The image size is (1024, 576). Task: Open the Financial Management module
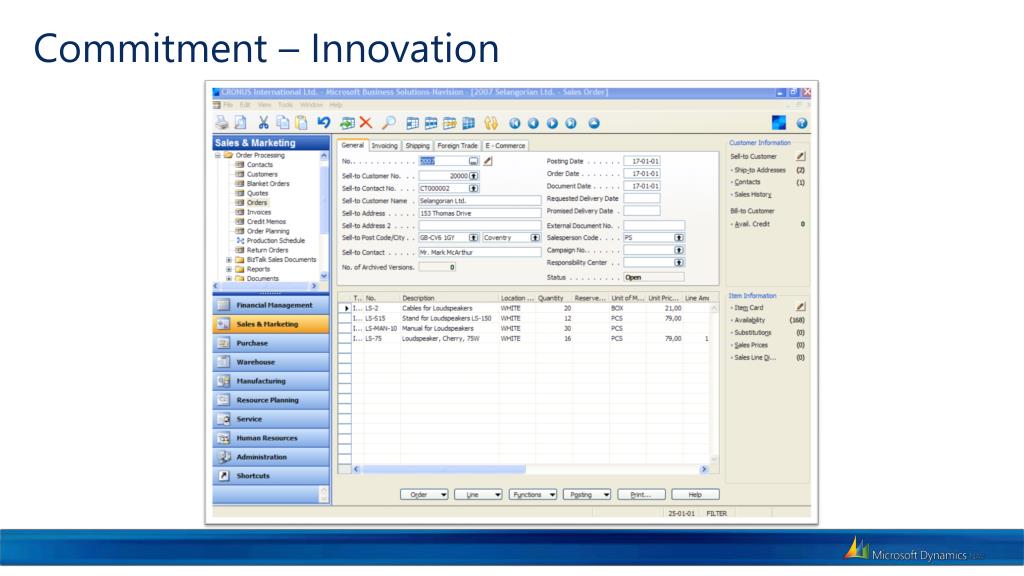click(x=271, y=305)
